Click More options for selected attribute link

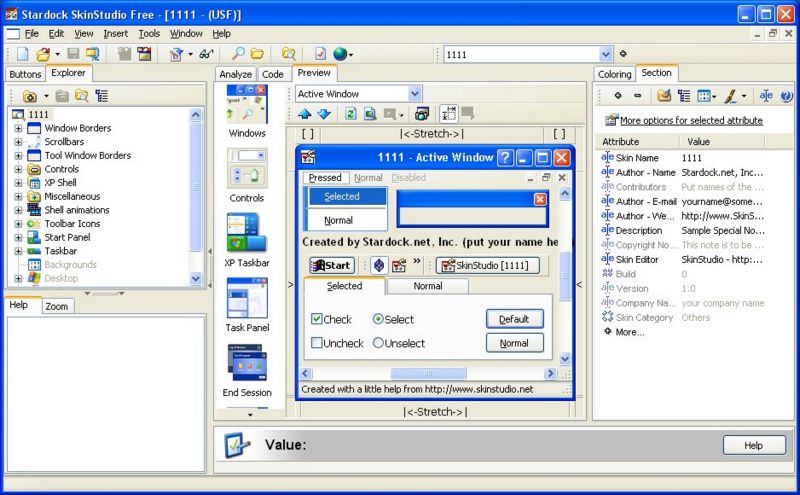684,120
